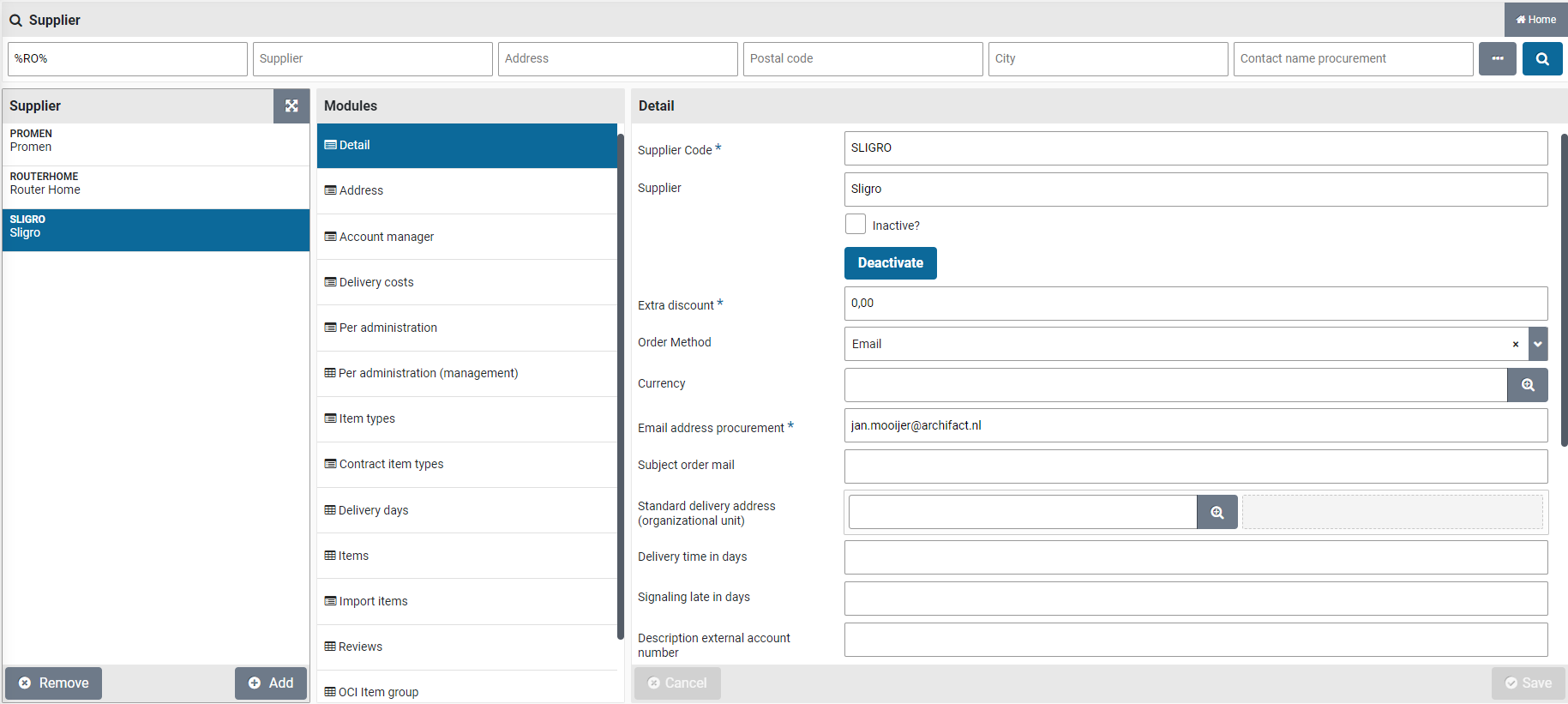Open the Delivery costs module
Image resolution: width=1568 pixels, height=704 pixels.
pos(376,282)
